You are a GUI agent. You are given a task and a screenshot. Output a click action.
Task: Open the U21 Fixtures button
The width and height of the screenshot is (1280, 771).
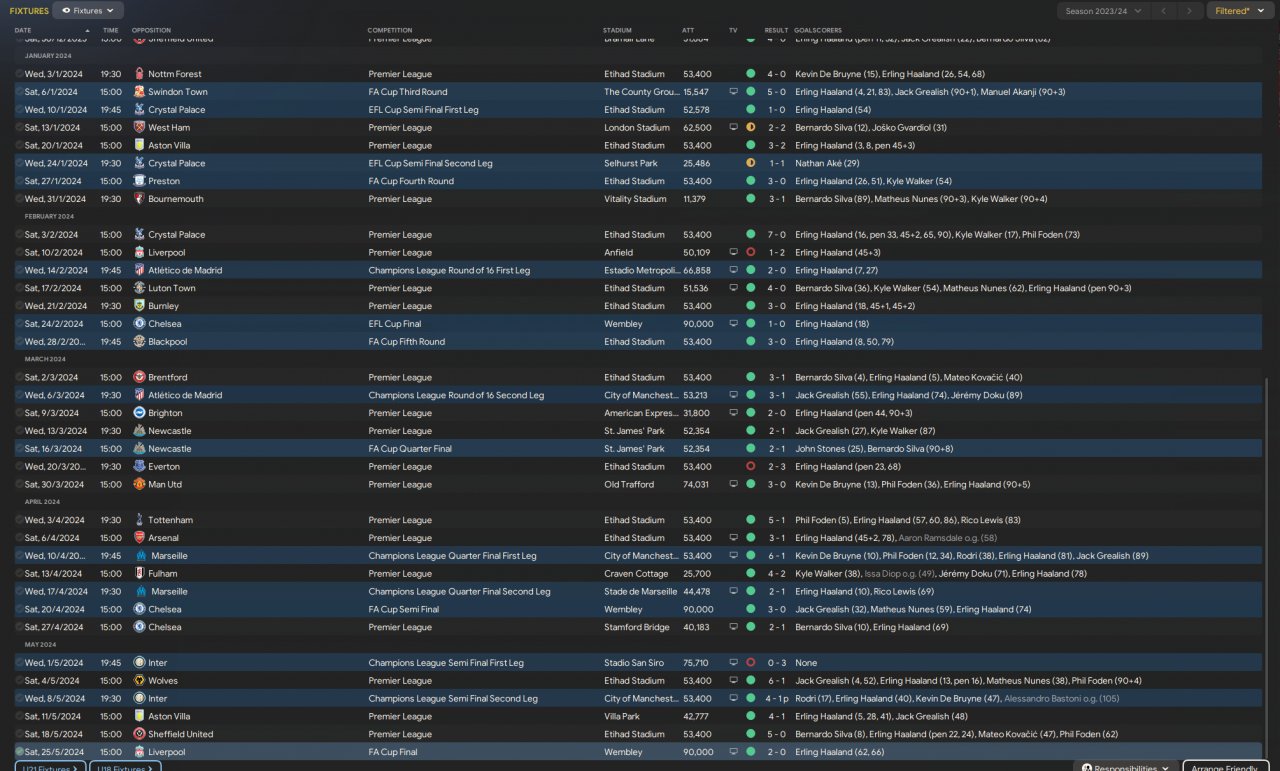50,767
